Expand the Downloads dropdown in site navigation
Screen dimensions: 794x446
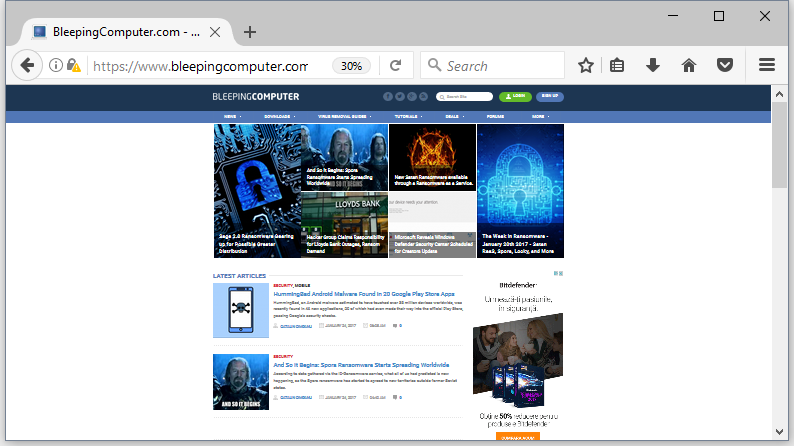(278, 117)
